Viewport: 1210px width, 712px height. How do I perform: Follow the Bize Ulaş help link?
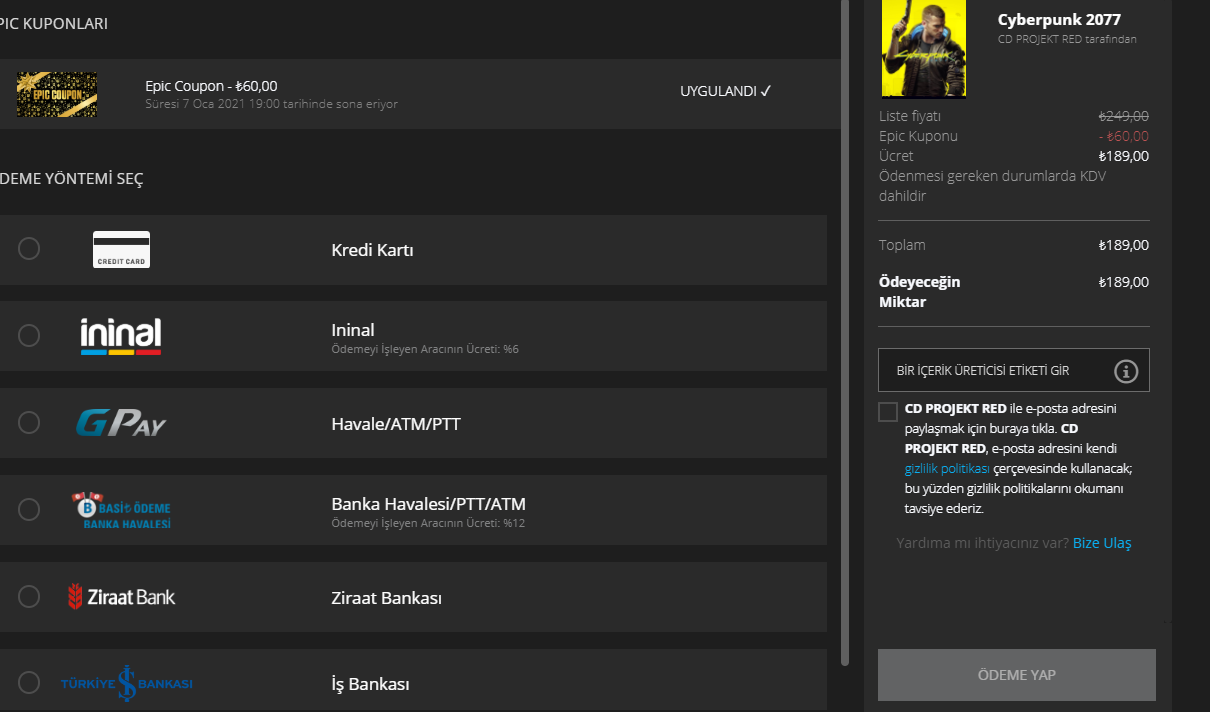coord(1102,543)
